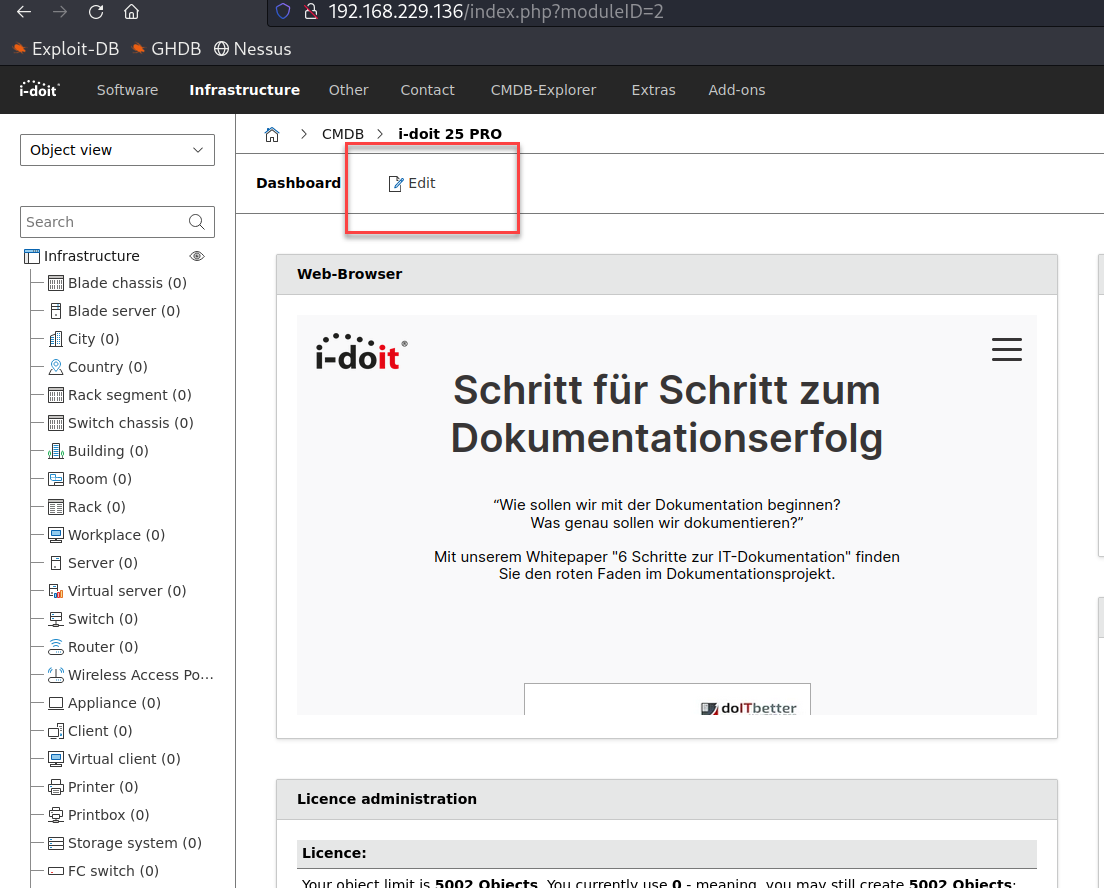Open the Software menu

[127, 90]
